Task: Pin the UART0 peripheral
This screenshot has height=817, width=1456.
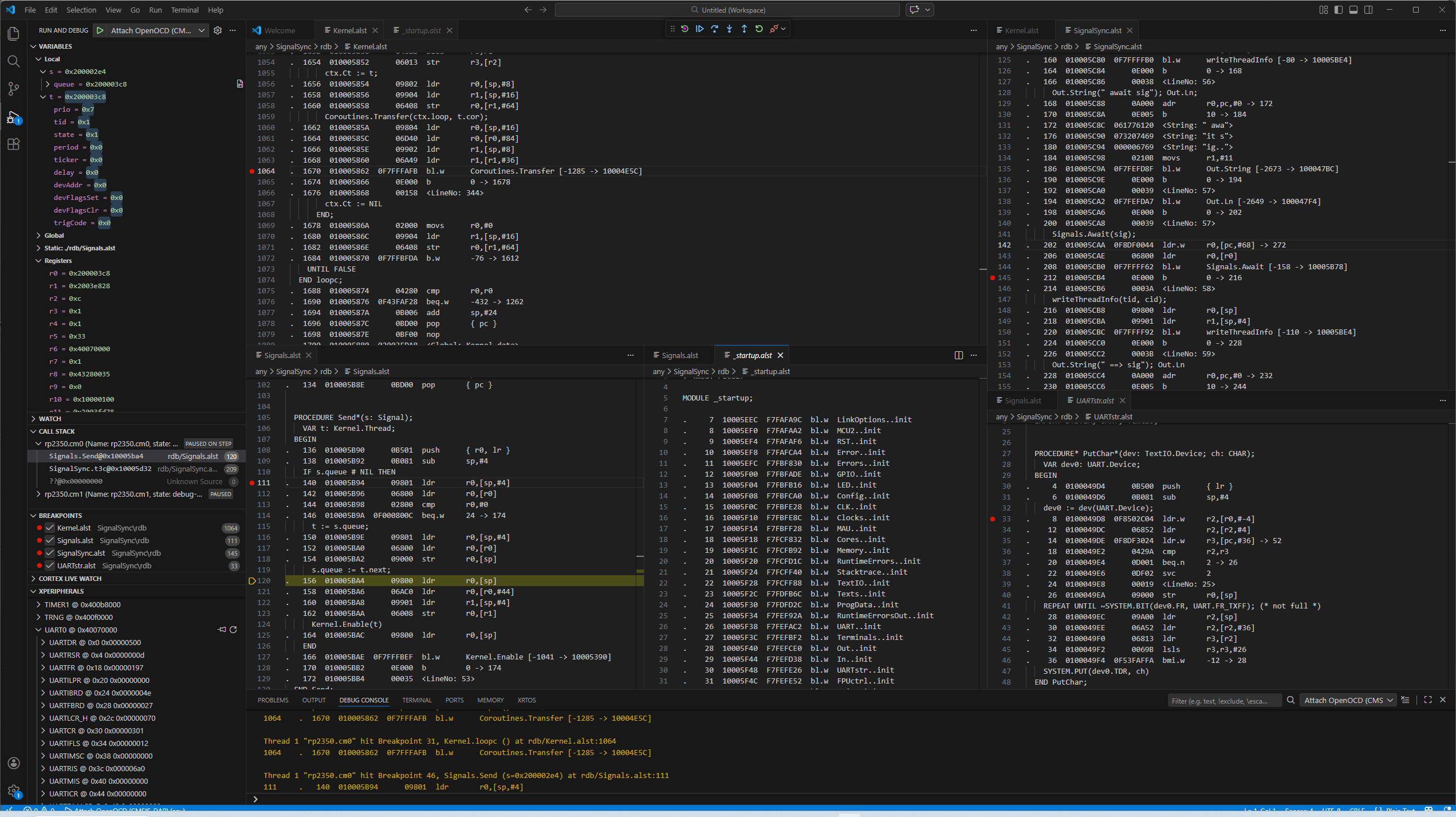Action: 222,630
